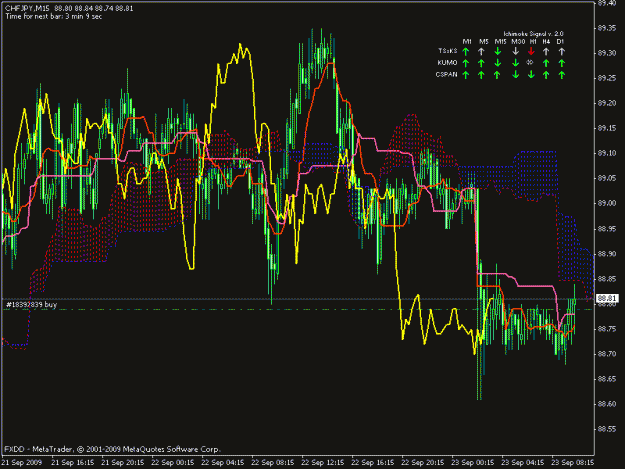Click the CSPAN D1 up arrow
Viewport: 625px width, 469px height.
(x=562, y=75)
